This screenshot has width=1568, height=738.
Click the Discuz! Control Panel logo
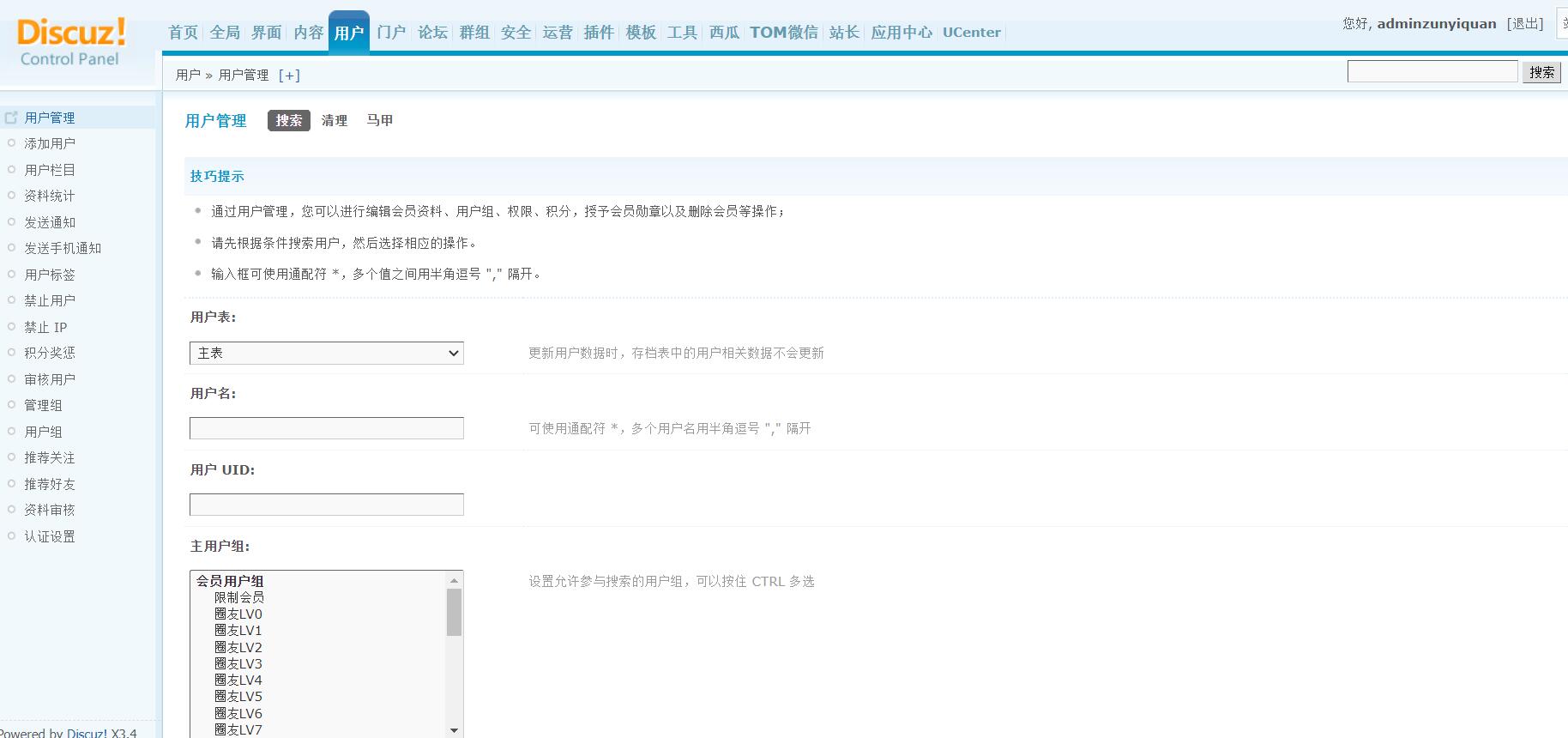[70, 42]
